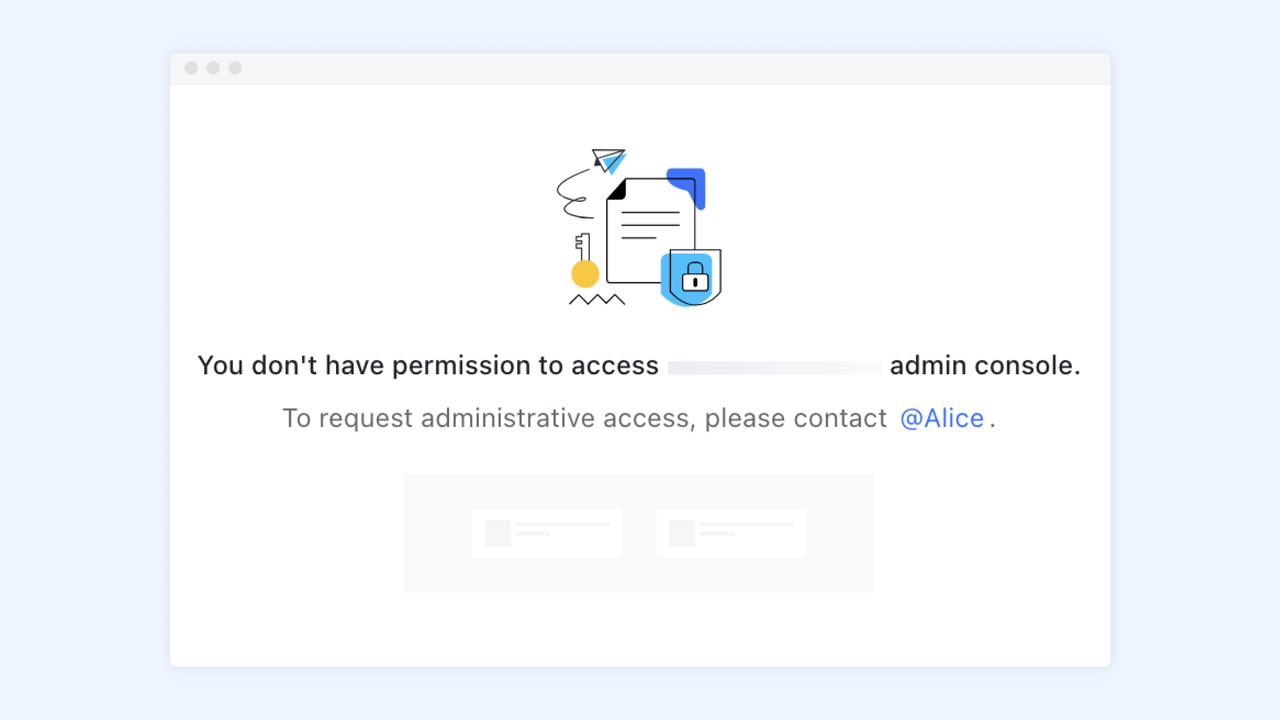Image resolution: width=1280 pixels, height=720 pixels.
Task: Click the folded black corner of the document
Action: click(x=617, y=190)
